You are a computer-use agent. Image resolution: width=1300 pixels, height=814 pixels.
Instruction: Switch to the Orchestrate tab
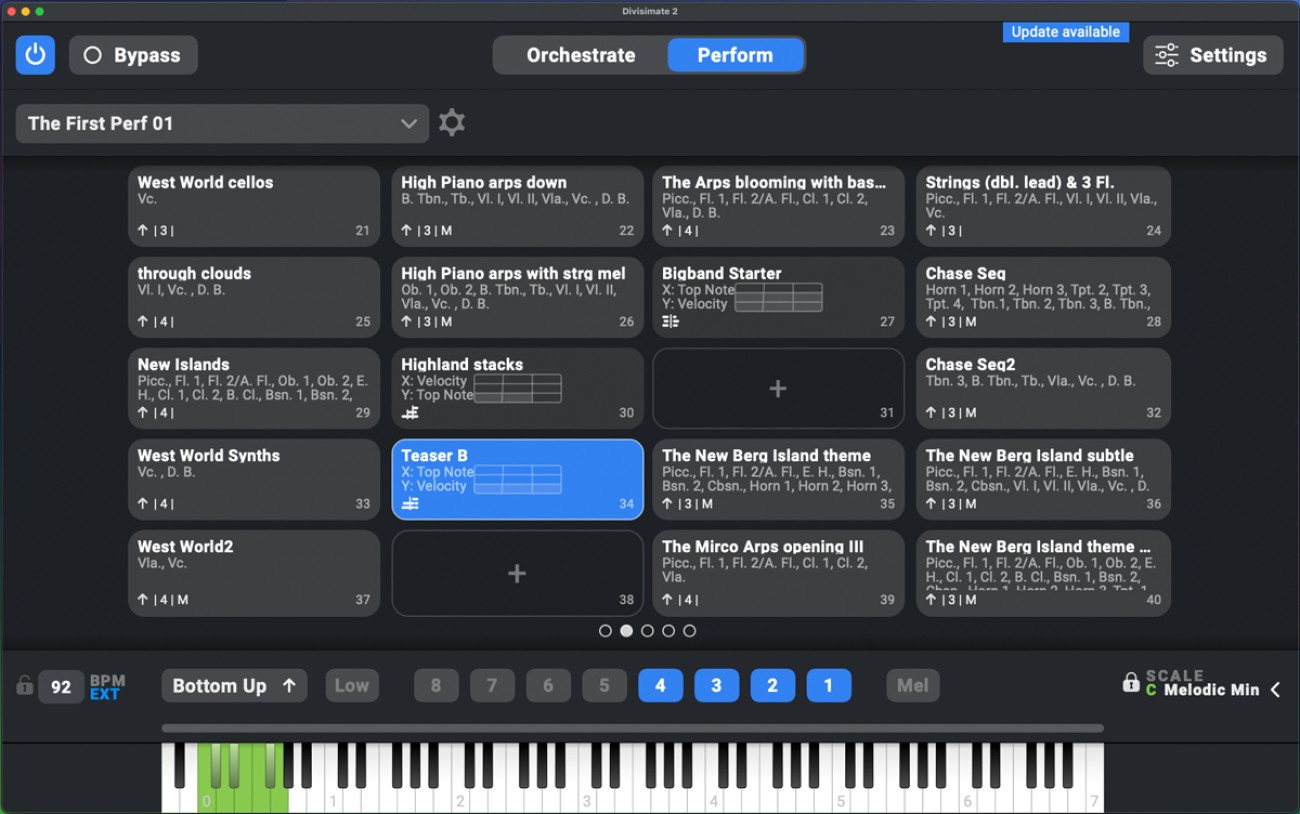pyautogui.click(x=580, y=55)
